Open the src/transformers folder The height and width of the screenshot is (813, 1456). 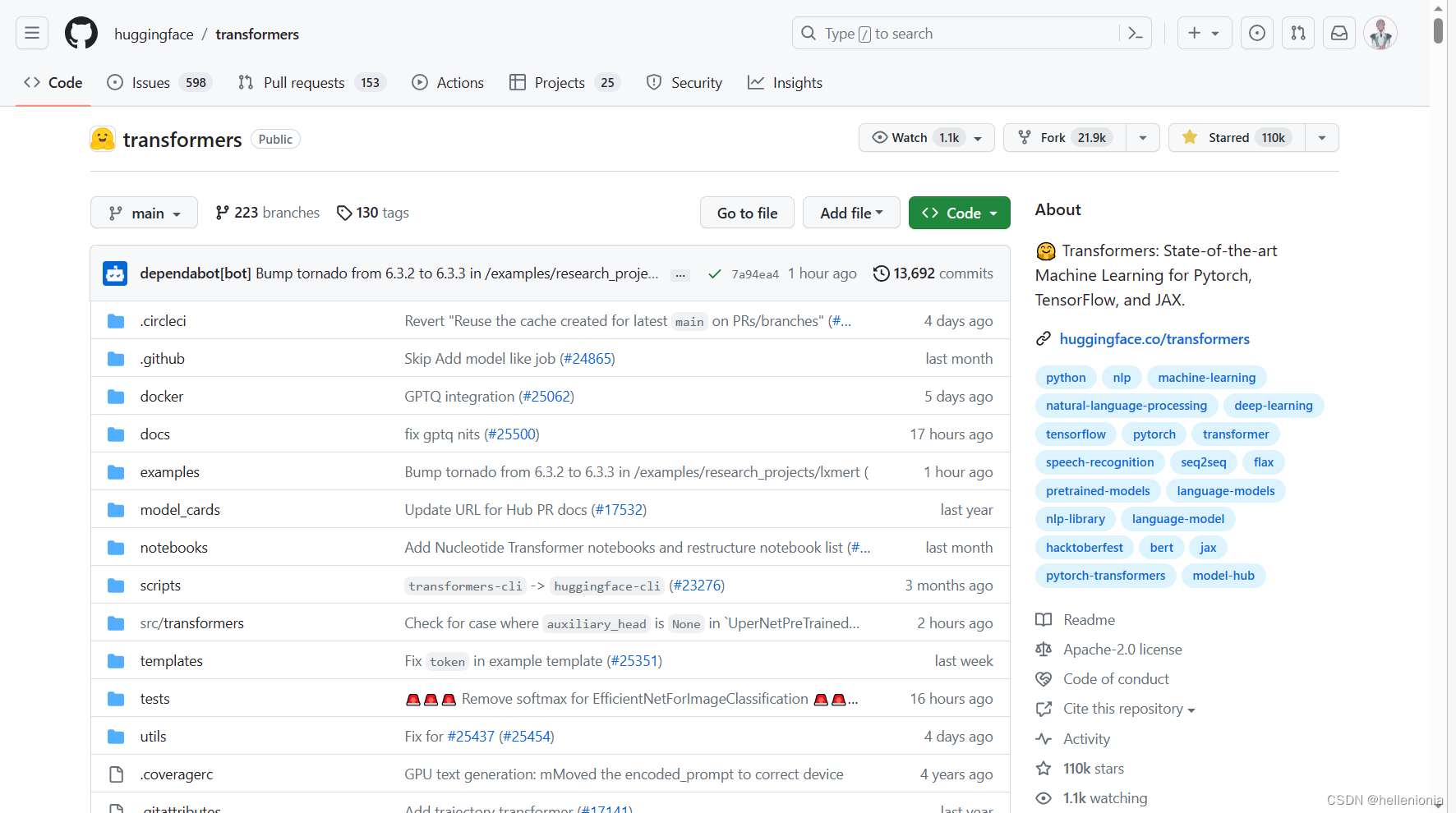point(191,623)
